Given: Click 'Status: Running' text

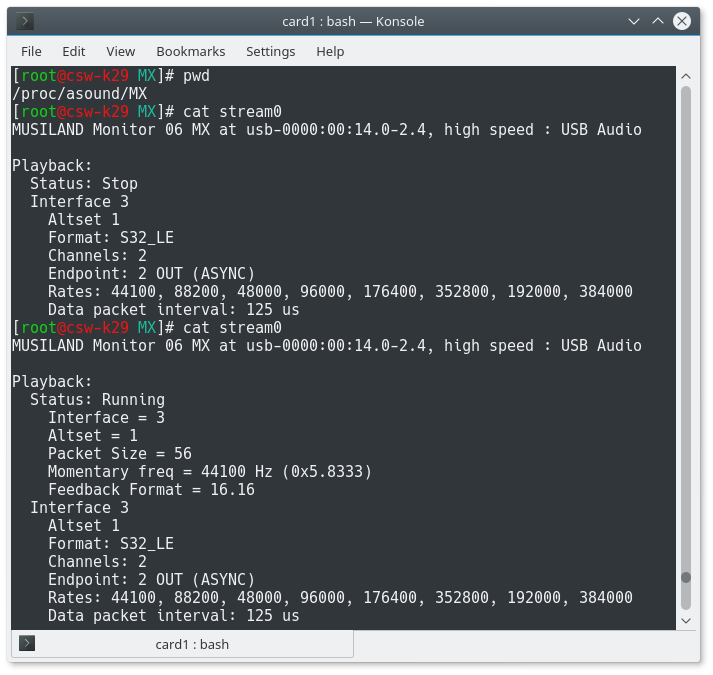Looking at the screenshot, I should click(x=97, y=399).
